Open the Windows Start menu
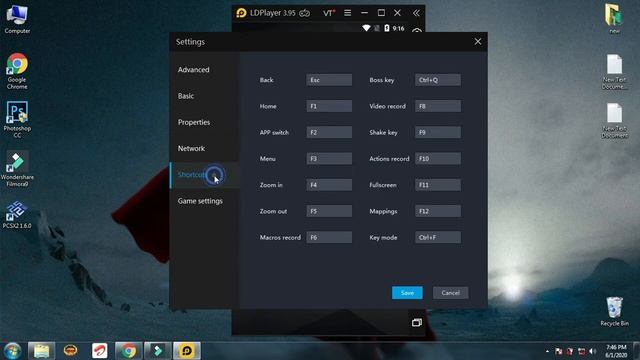The height and width of the screenshot is (360, 640). coord(12,351)
